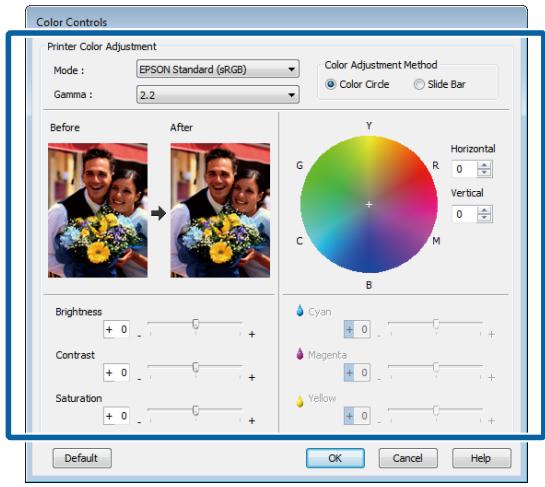Click the Yellow ink drop icon

coord(300,401)
